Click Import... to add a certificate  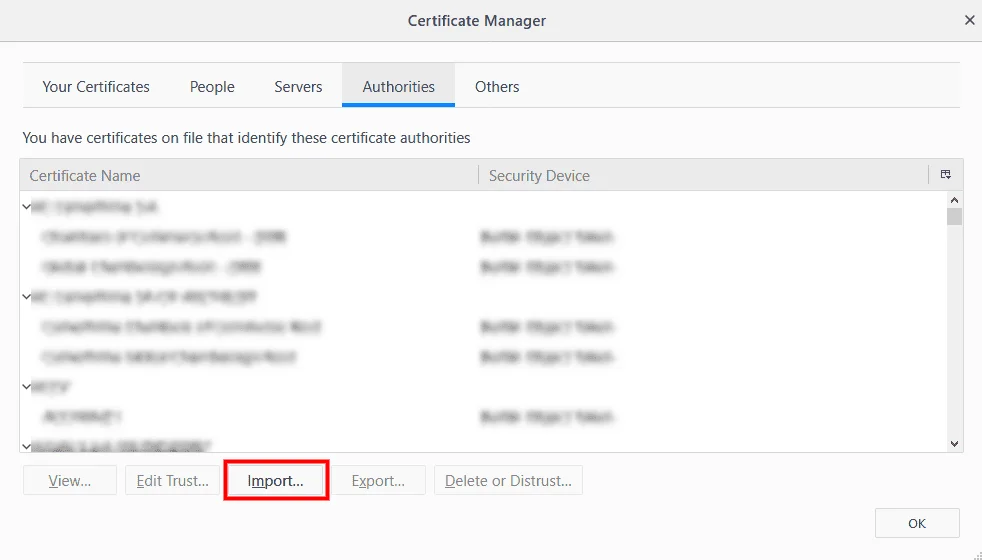276,480
